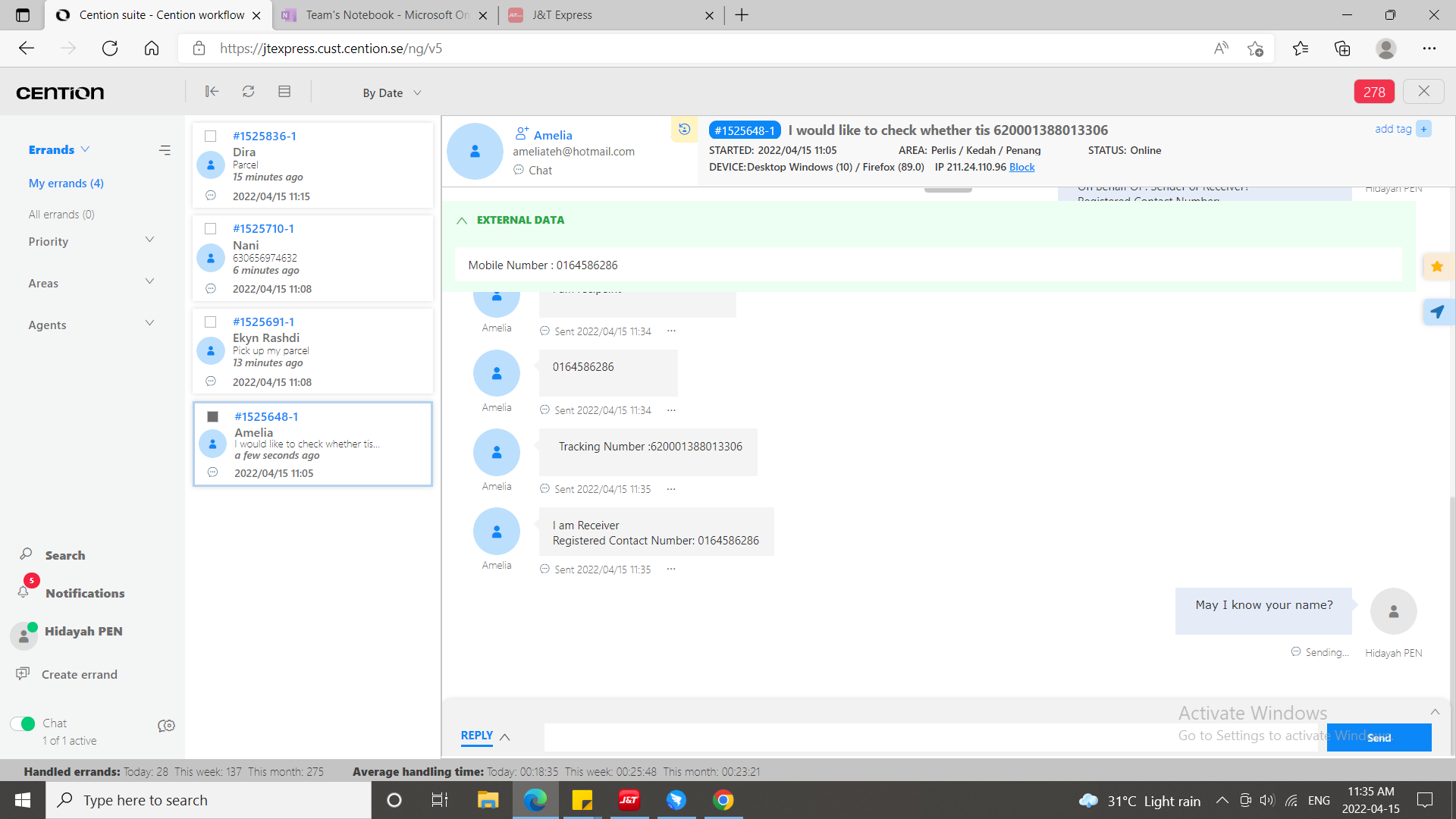Click the Mobile Number : 0164586286 text

pos(543,265)
